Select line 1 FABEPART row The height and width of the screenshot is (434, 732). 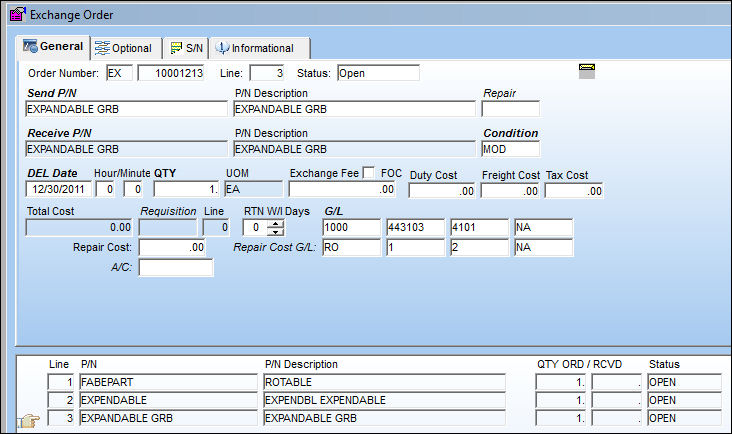(x=168, y=382)
